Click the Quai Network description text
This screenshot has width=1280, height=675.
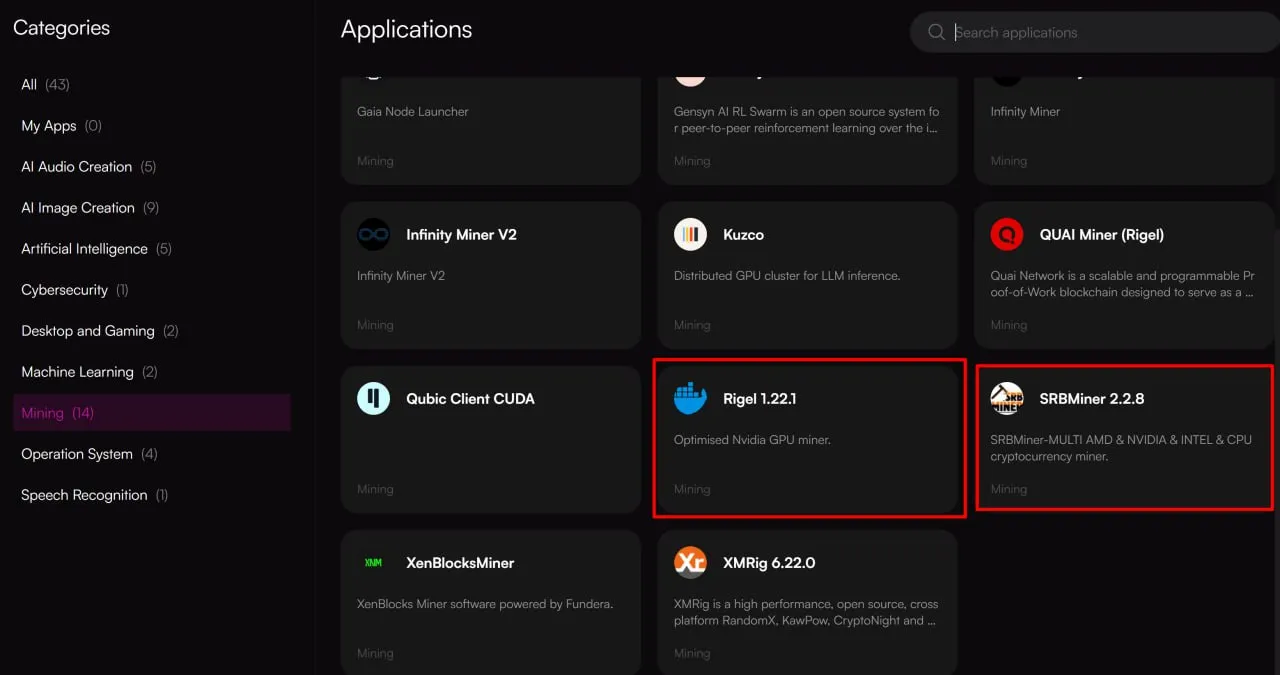1122,284
